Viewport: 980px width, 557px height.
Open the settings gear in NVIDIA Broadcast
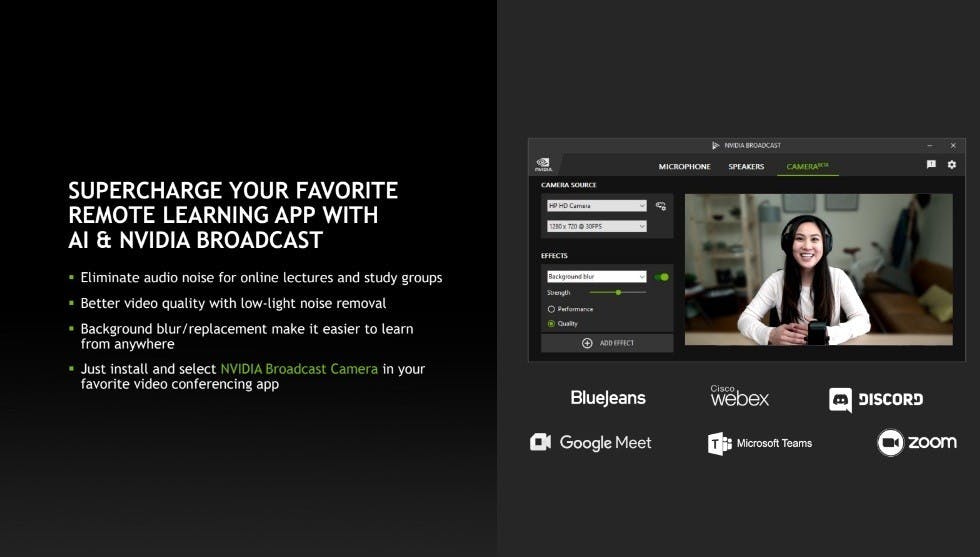[x=952, y=164]
